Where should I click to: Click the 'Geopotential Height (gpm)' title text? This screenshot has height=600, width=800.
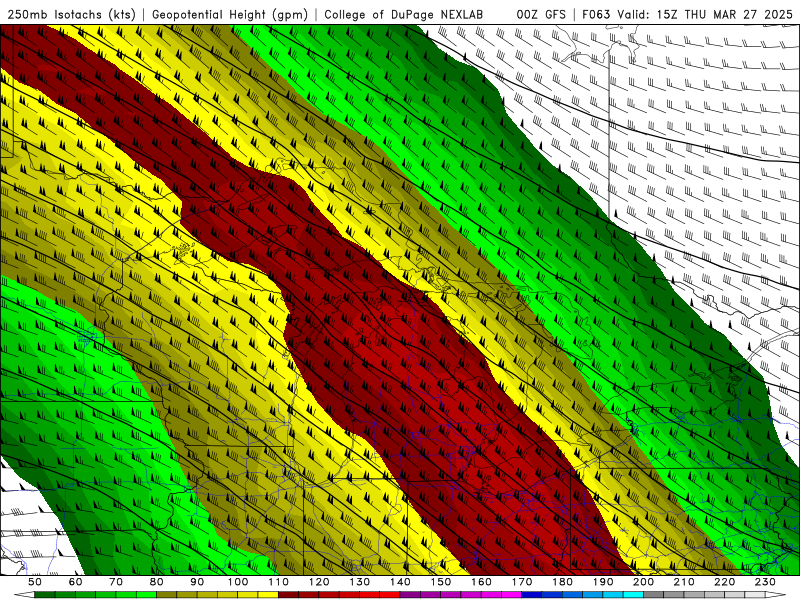point(230,15)
